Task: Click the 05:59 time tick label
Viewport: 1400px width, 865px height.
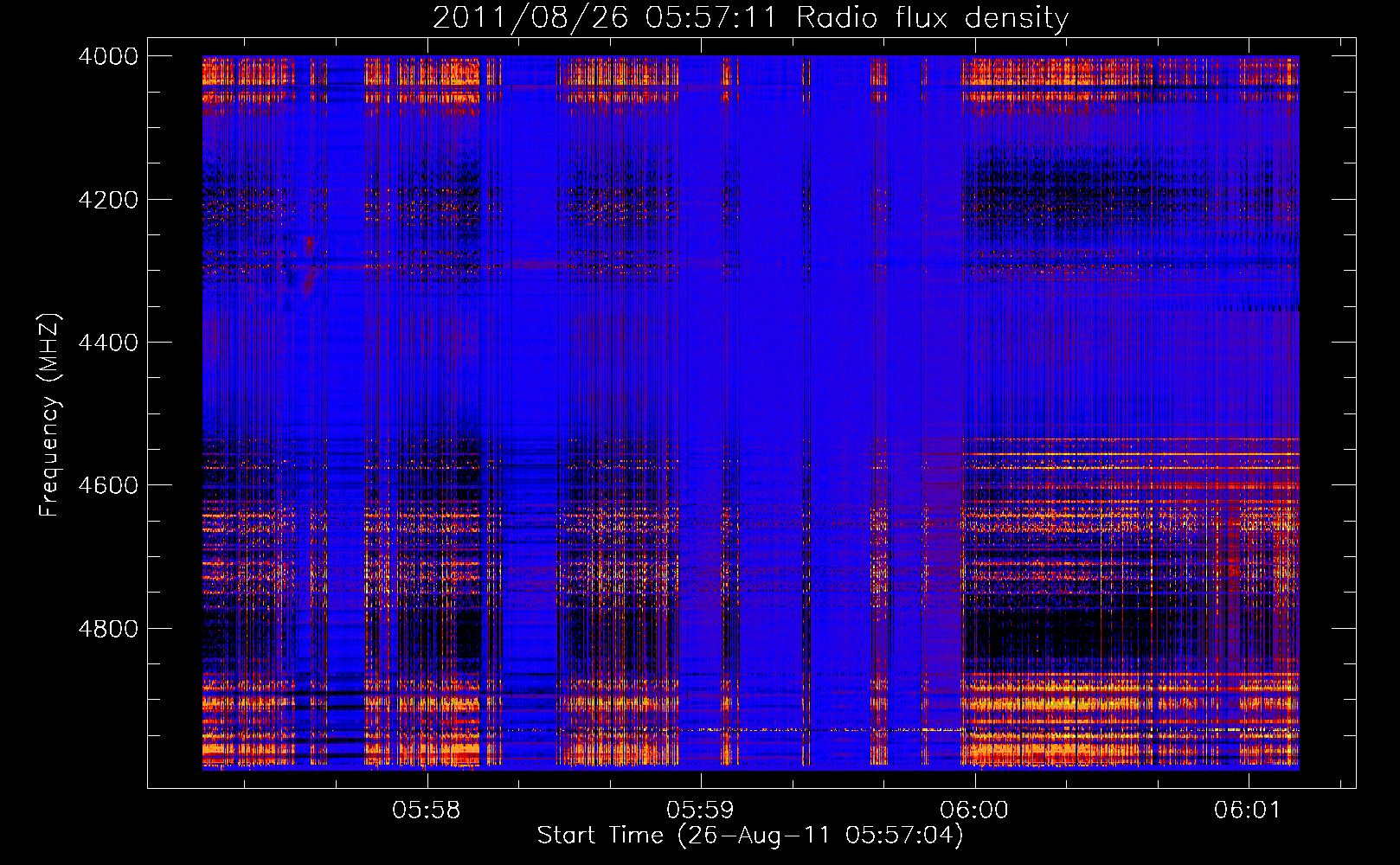Action: 701,811
